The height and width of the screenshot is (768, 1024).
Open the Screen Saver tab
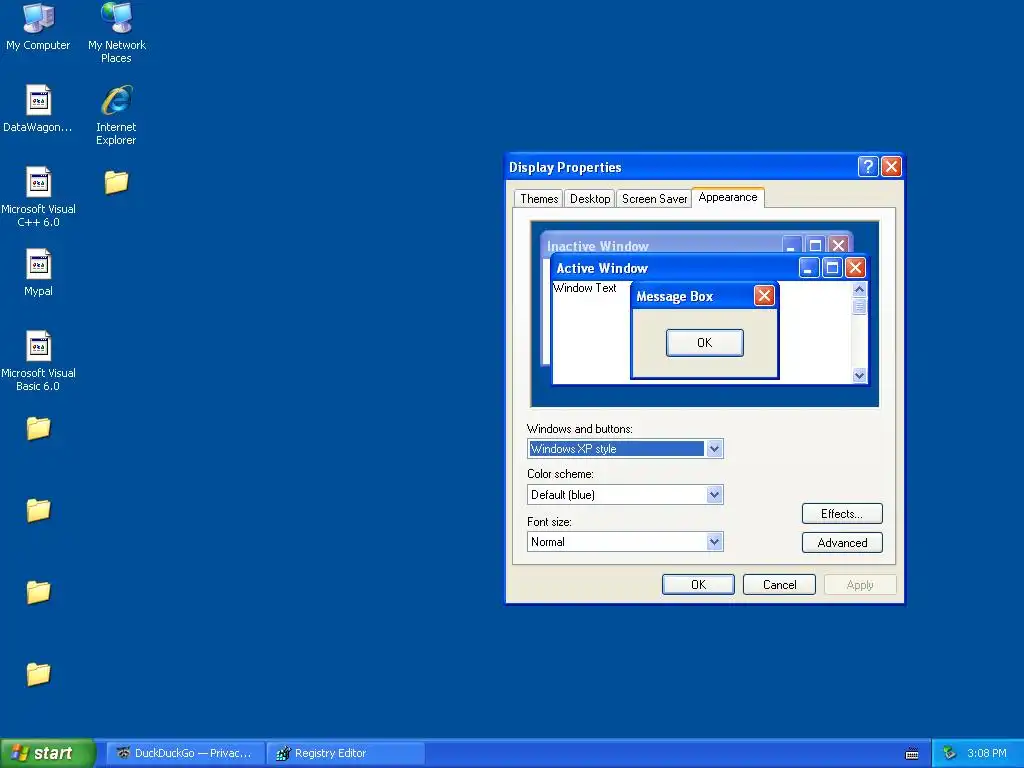tap(654, 199)
